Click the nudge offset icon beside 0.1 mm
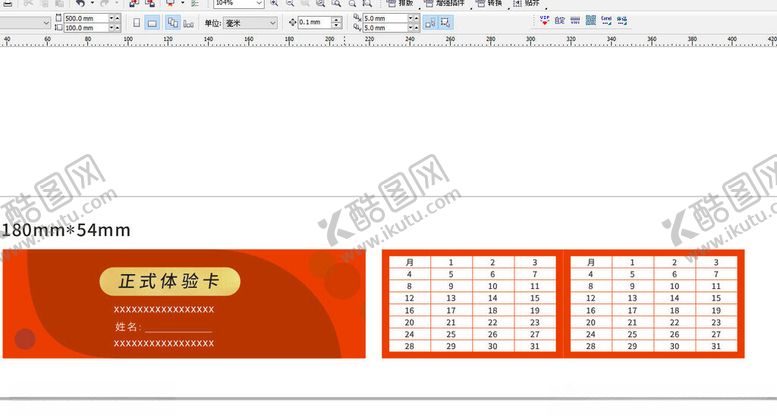 coord(292,22)
